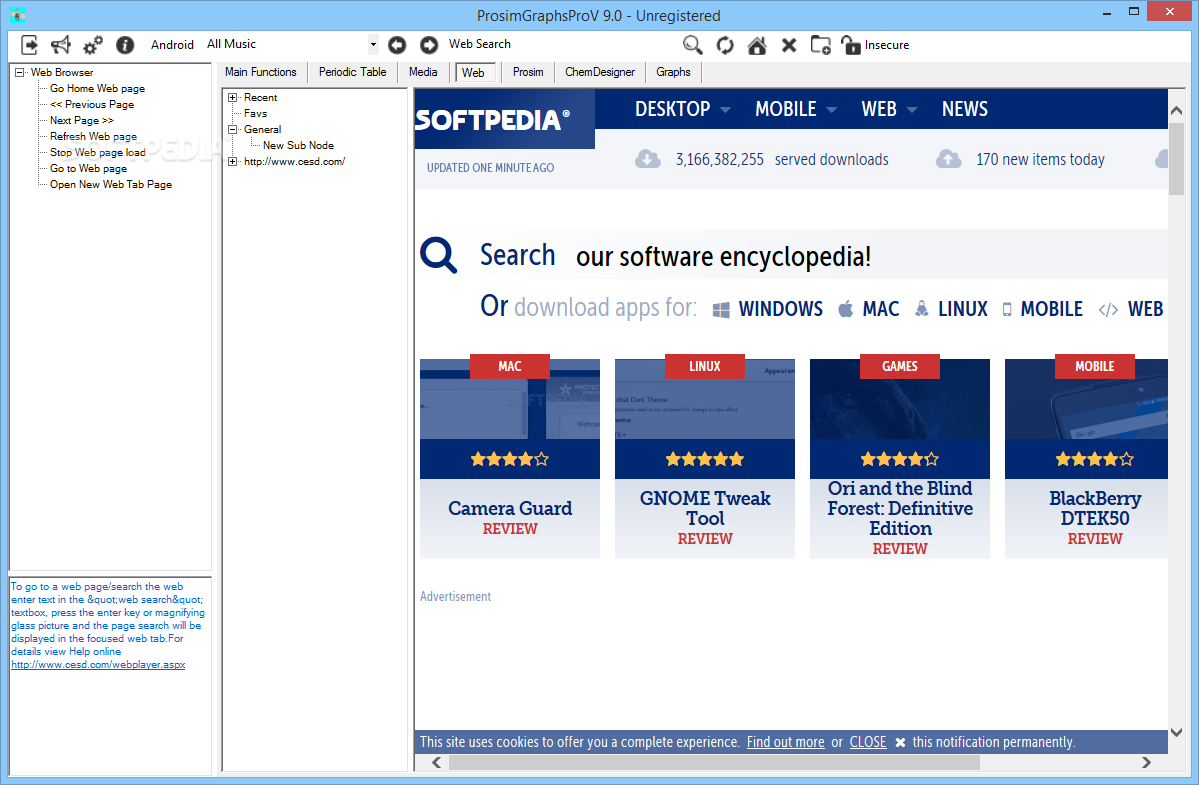Click the cookie notice close X icon
Image resolution: width=1199 pixels, height=785 pixels.
coord(900,742)
